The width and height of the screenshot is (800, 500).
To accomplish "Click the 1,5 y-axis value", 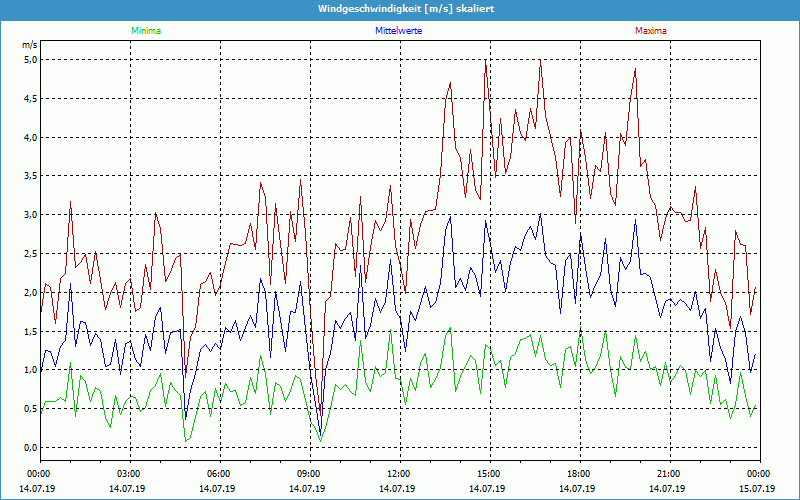I will click(x=31, y=331).
